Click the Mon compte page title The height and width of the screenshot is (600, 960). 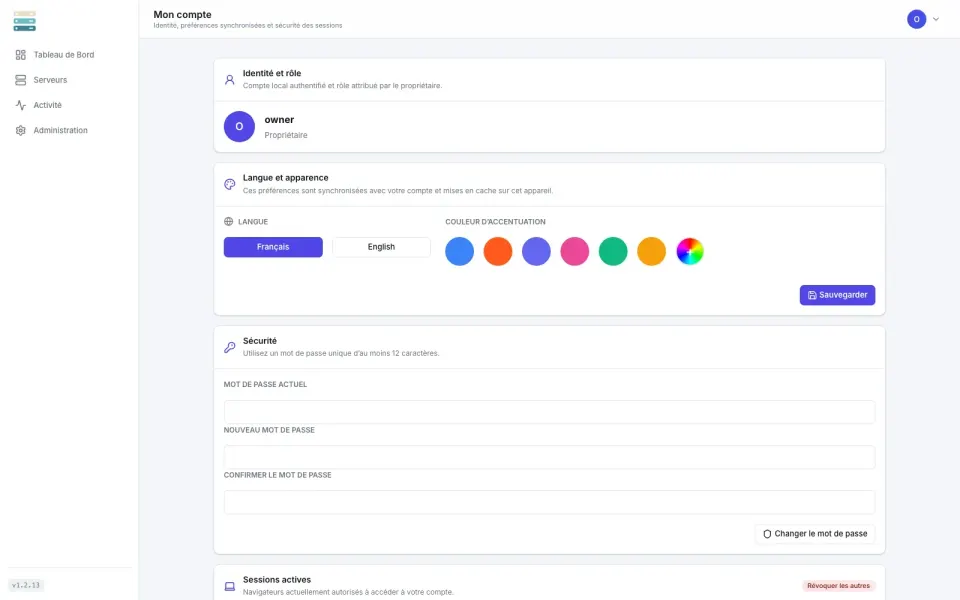(x=182, y=15)
